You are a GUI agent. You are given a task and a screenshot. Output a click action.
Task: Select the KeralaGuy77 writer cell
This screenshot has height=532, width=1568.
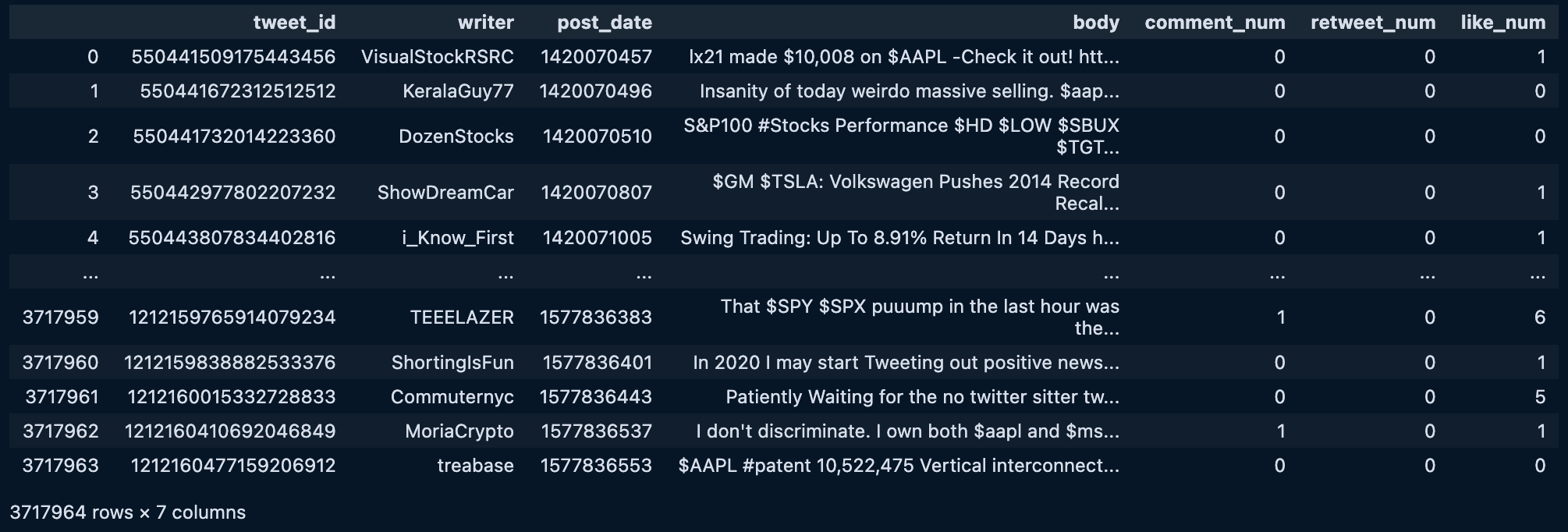coord(458,91)
